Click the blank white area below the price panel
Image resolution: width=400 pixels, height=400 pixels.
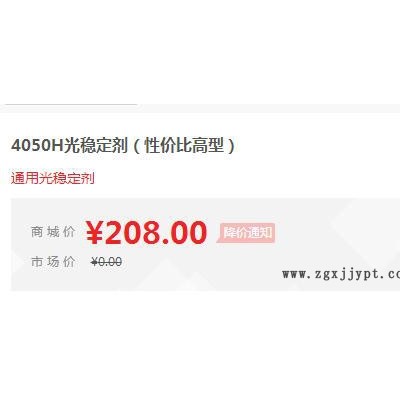tap(200, 345)
